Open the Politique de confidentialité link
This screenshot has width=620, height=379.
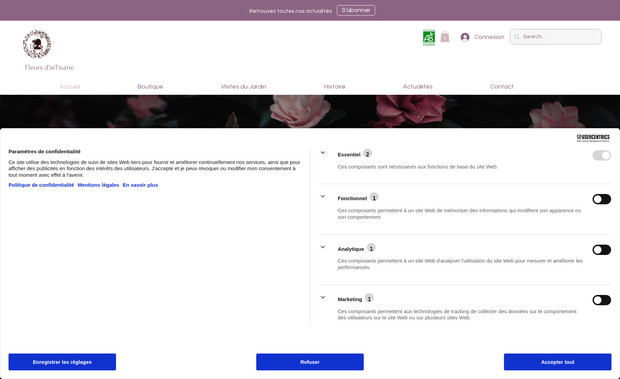pyautogui.click(x=41, y=185)
